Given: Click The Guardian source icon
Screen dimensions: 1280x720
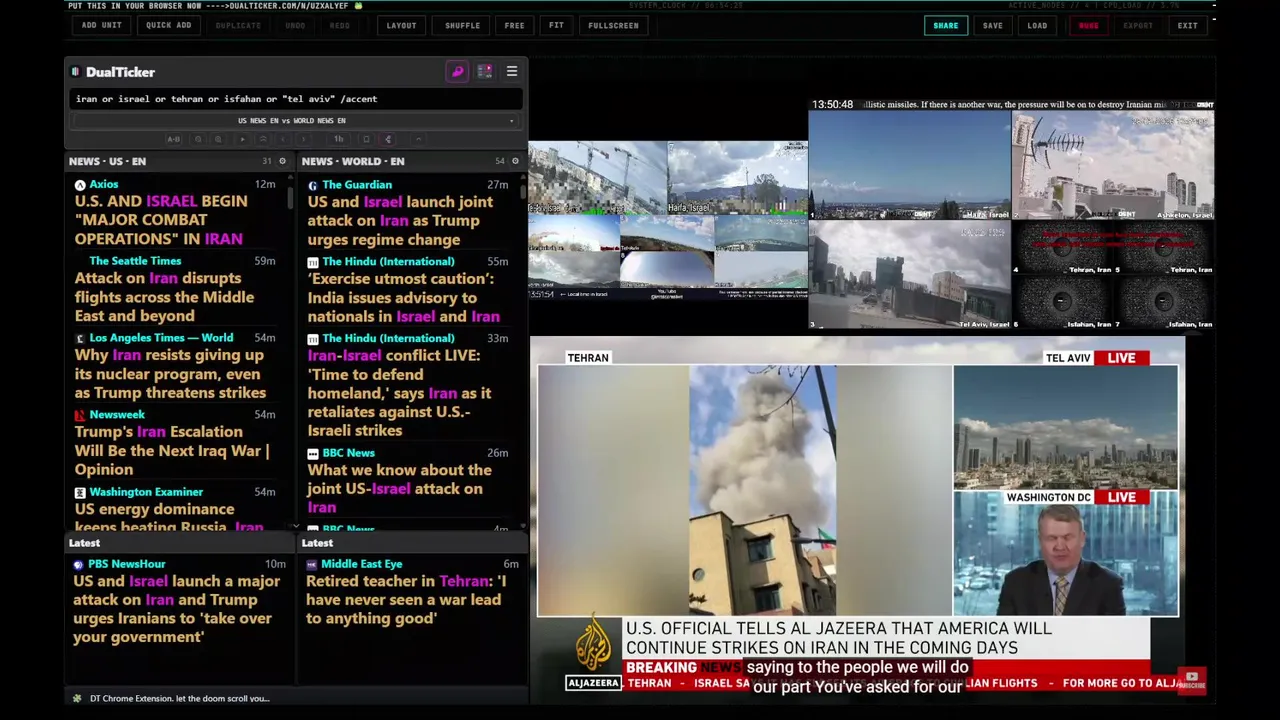Looking at the screenshot, I should point(313,185).
